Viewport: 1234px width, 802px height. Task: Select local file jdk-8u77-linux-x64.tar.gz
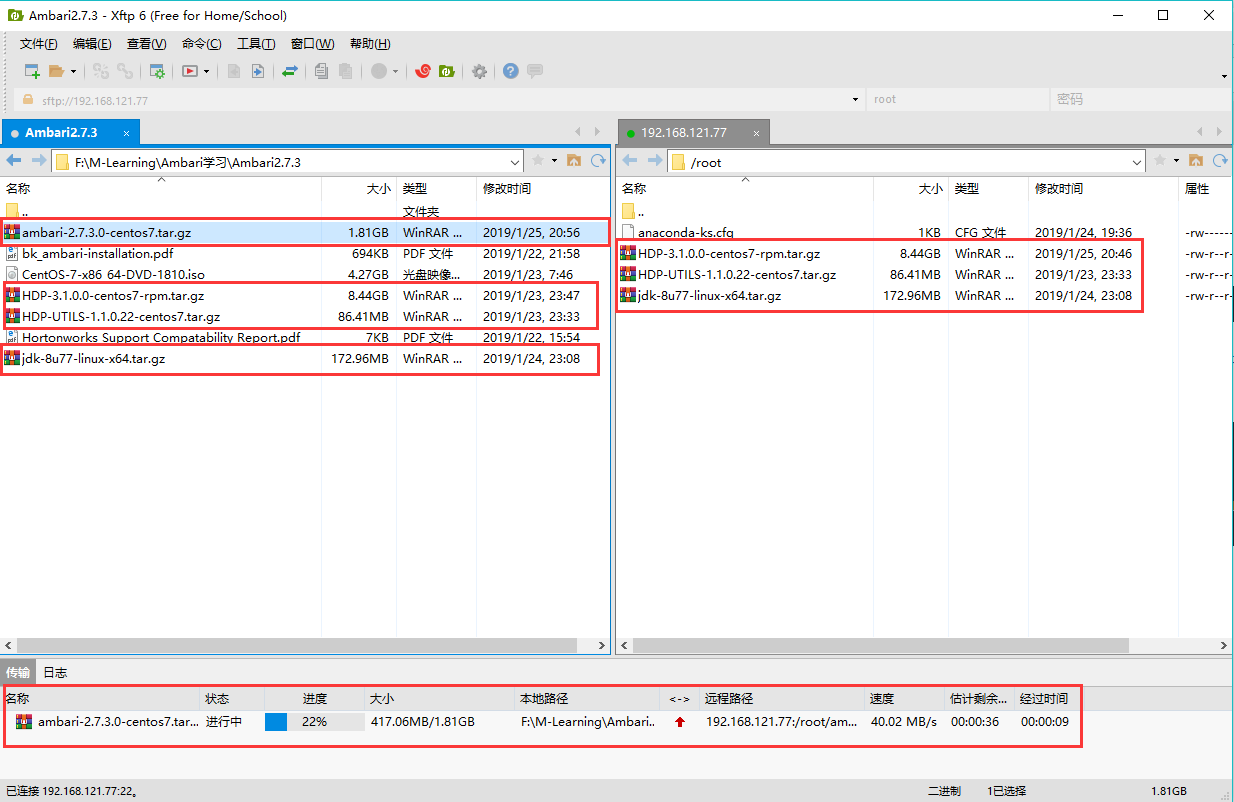[304, 358]
